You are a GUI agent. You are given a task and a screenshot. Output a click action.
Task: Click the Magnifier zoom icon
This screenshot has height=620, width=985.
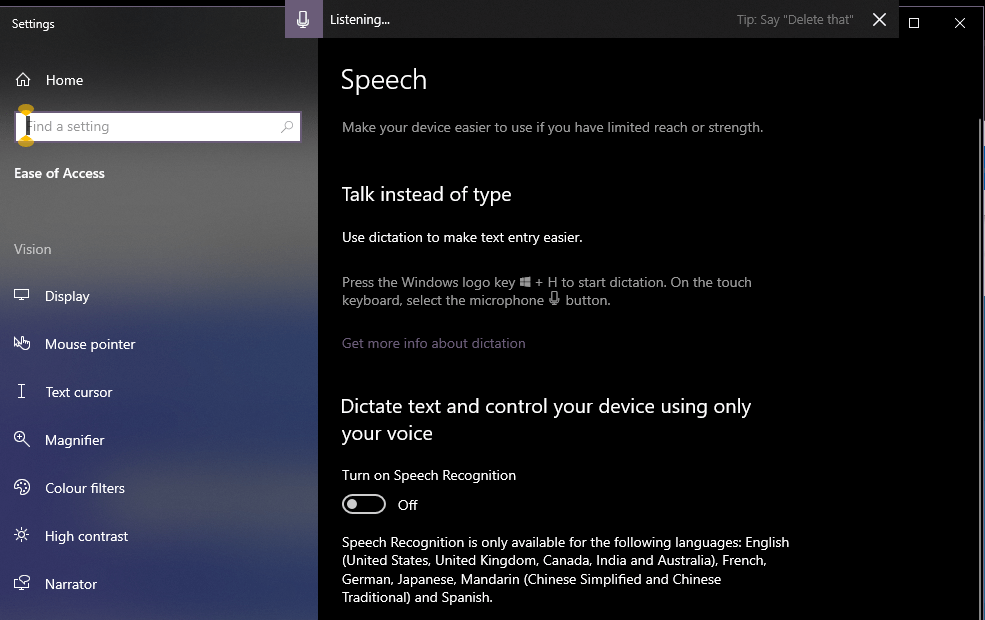coord(22,439)
